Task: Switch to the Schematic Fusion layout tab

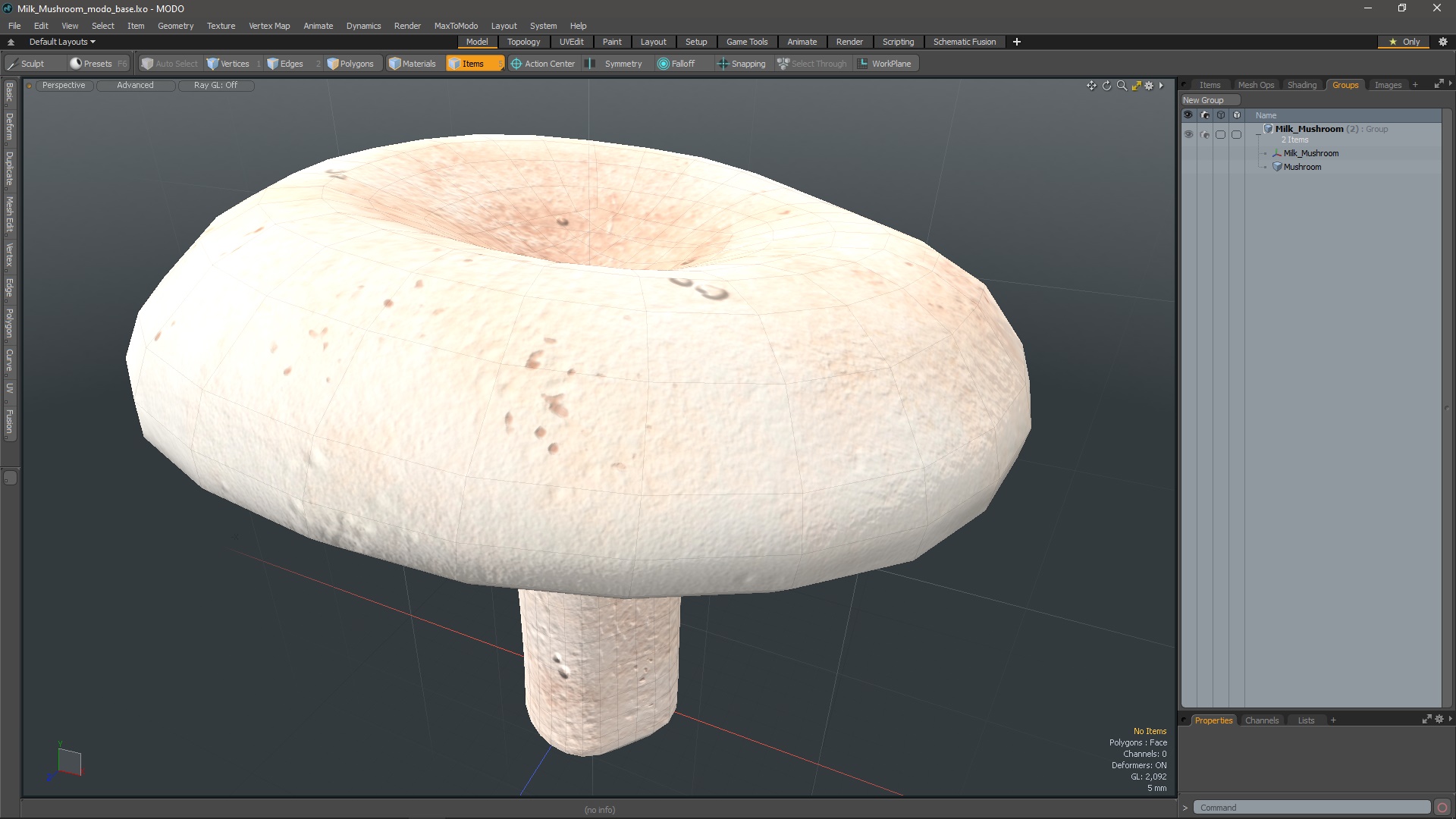Action: click(965, 42)
